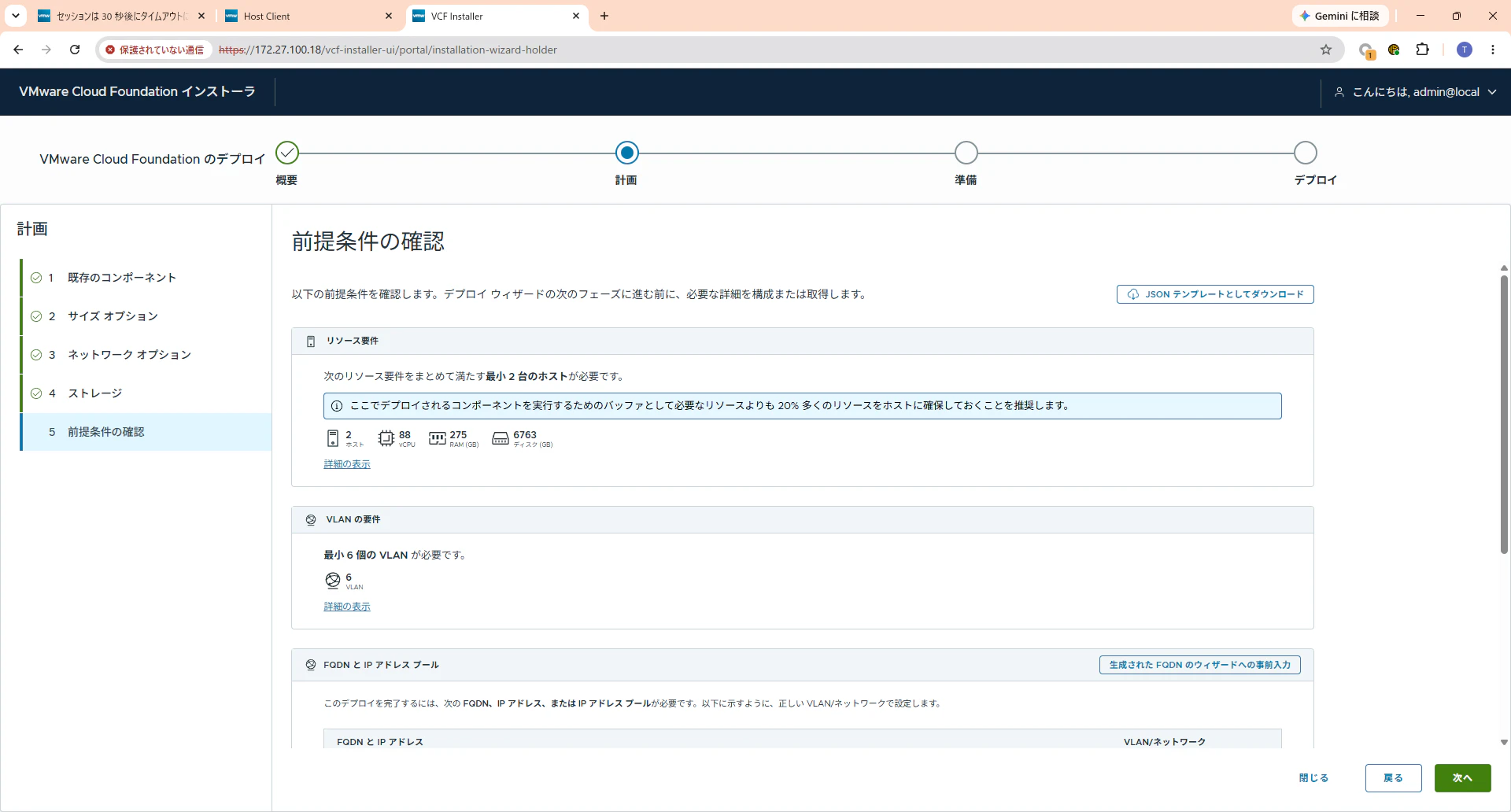Open step 4 ストレージ
The width and height of the screenshot is (1511, 812).
146,393
